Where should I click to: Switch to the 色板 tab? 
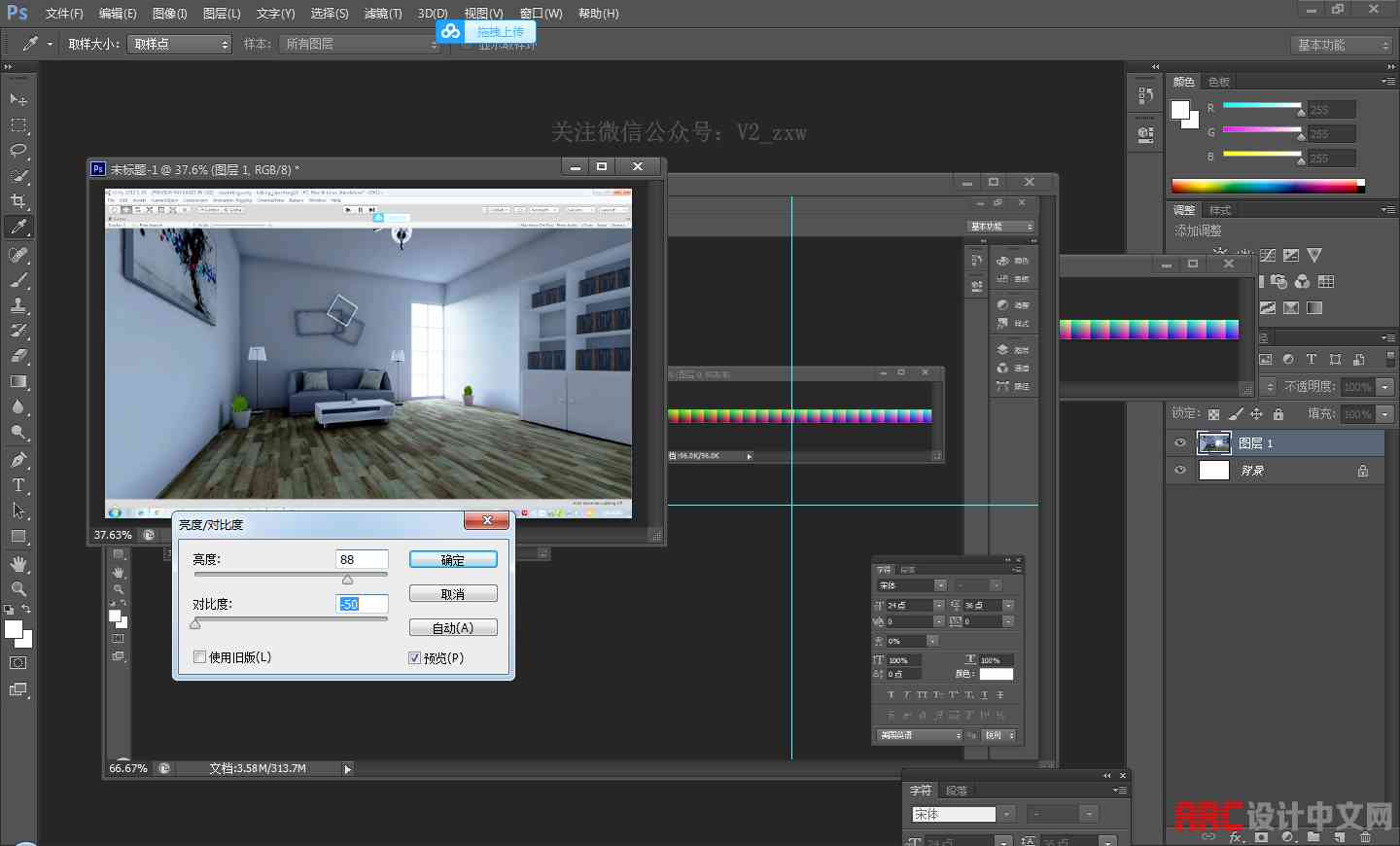[1219, 82]
